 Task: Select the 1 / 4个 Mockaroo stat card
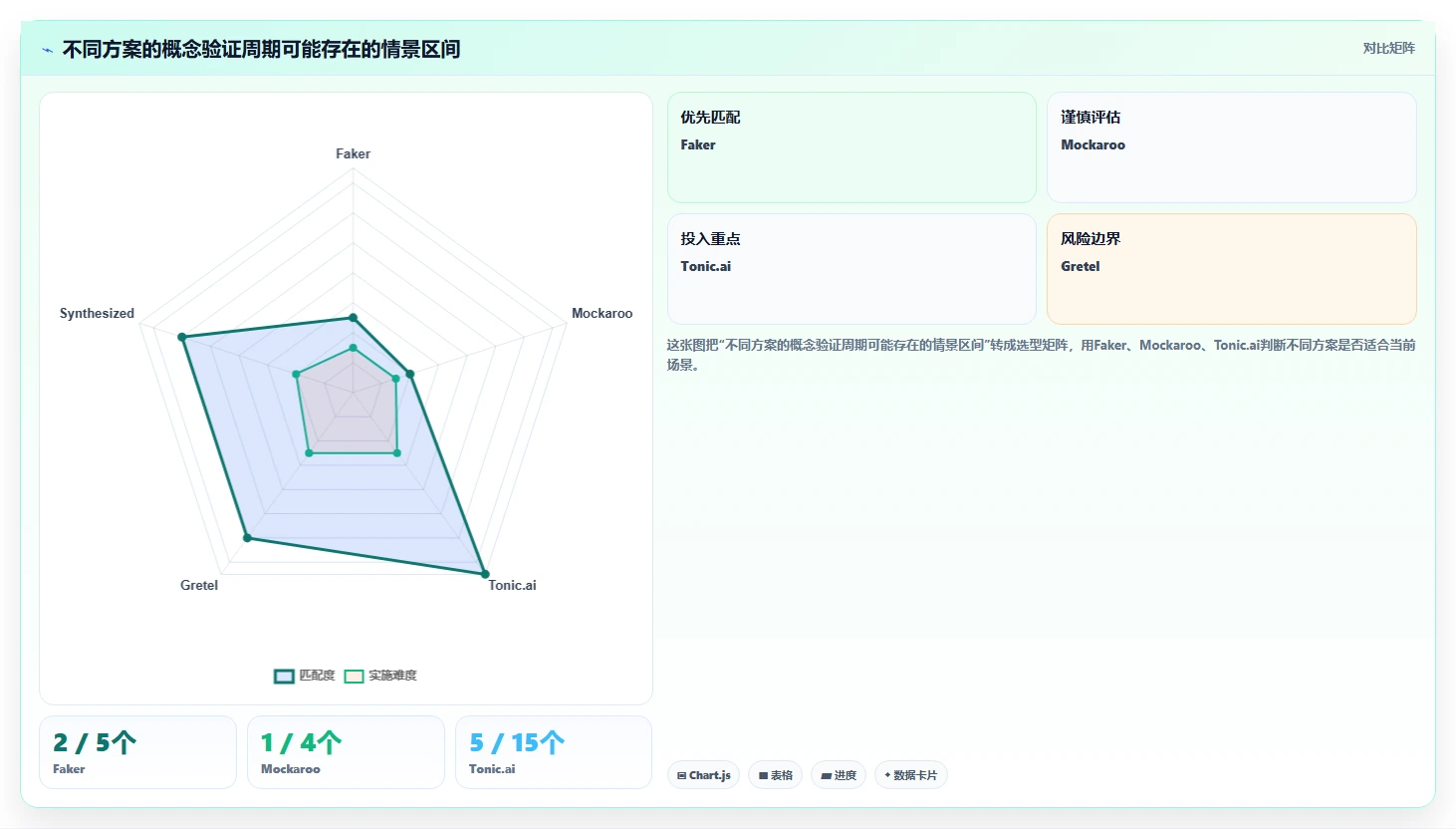(346, 752)
